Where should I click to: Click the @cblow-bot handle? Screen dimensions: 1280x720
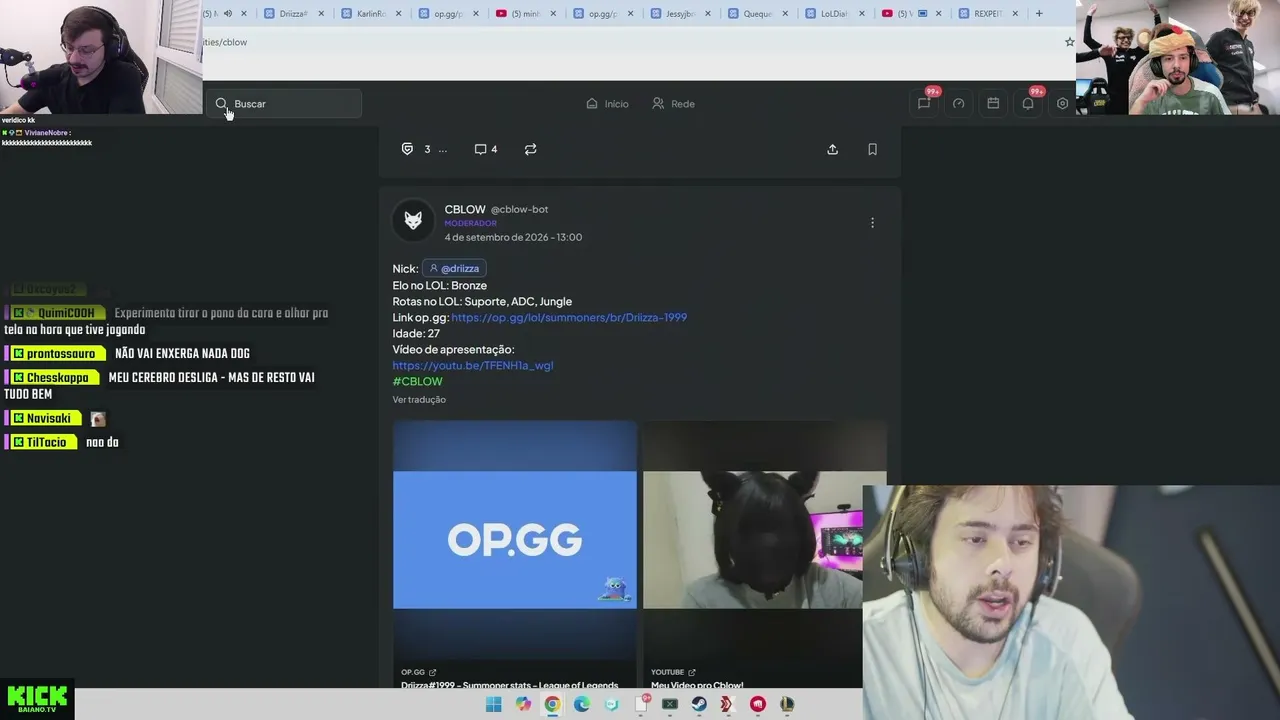coord(519,209)
